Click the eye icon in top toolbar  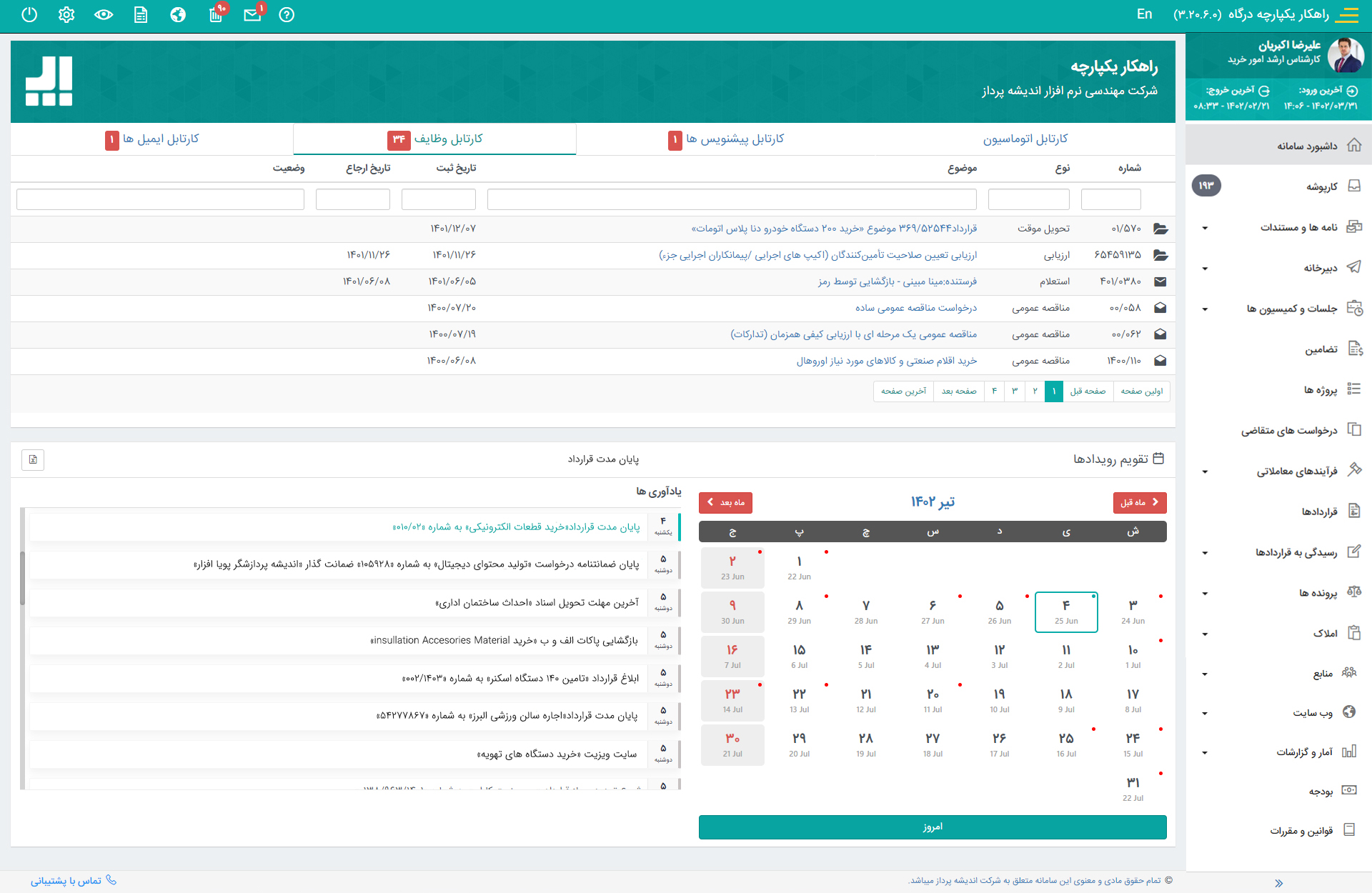104,15
